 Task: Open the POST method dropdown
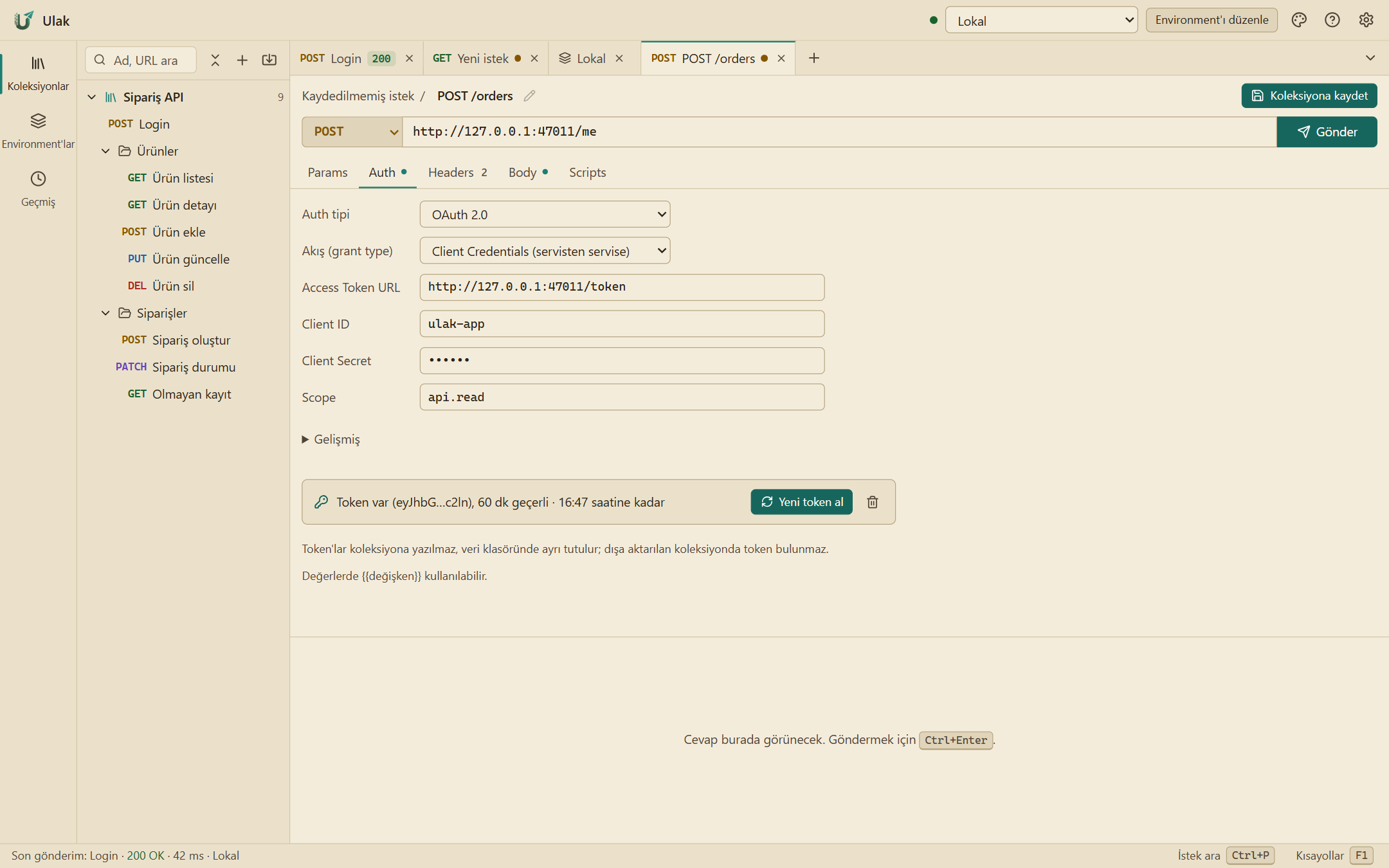(352, 132)
